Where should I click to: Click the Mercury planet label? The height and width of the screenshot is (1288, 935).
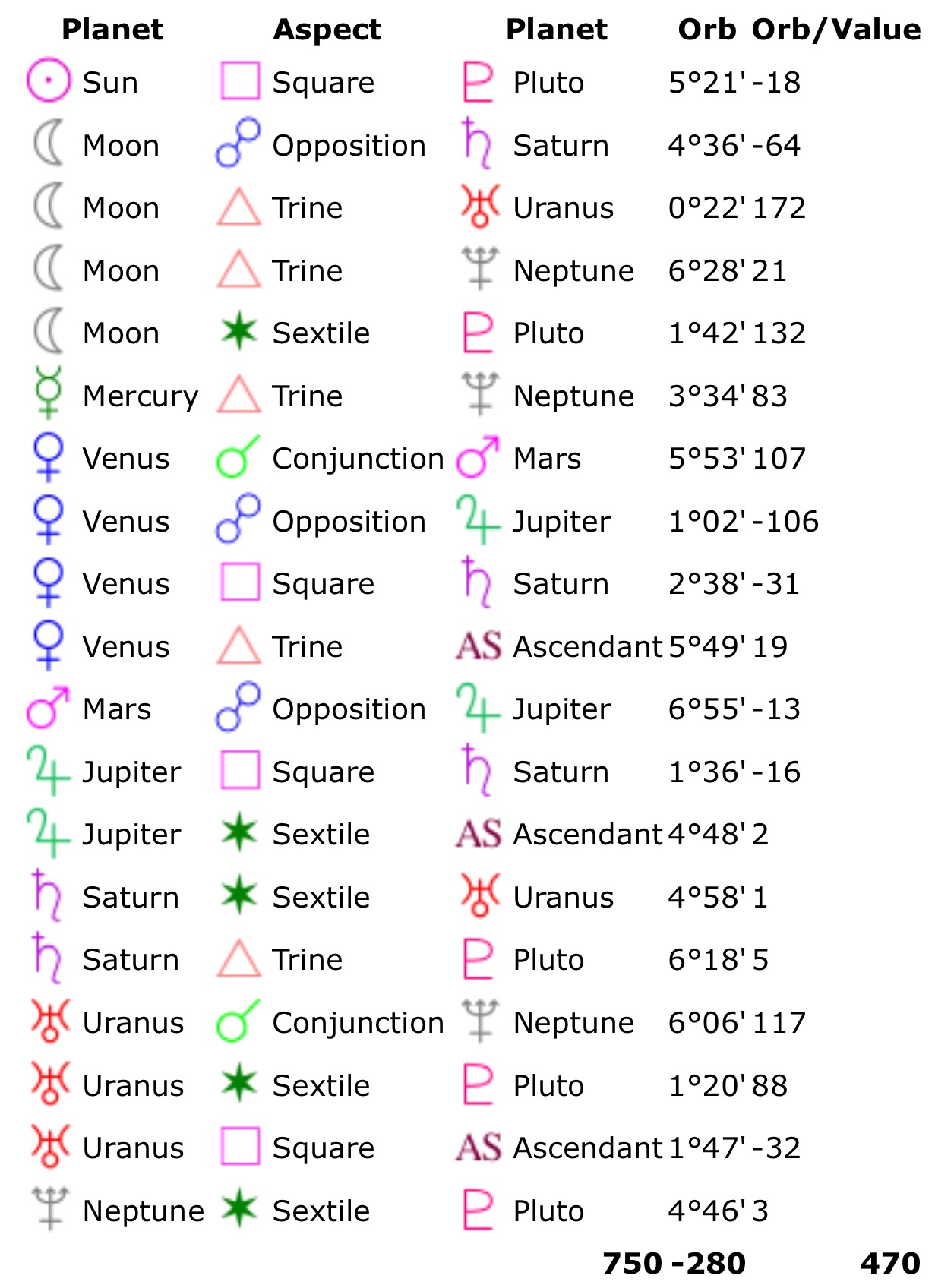(x=141, y=396)
